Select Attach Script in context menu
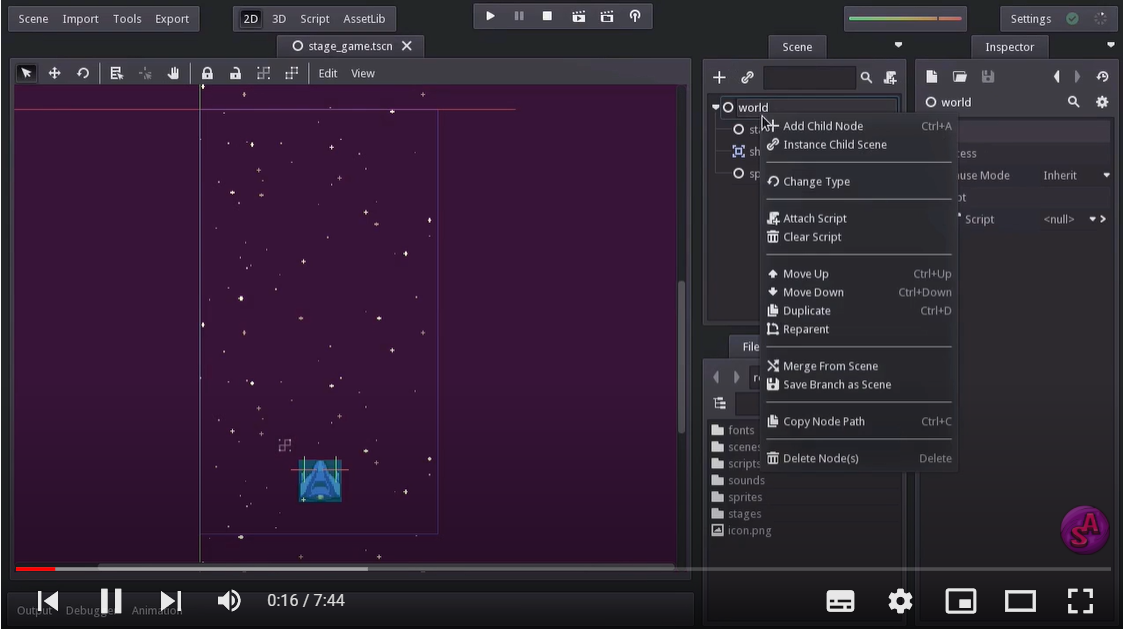The image size is (1123, 629). click(859, 219)
